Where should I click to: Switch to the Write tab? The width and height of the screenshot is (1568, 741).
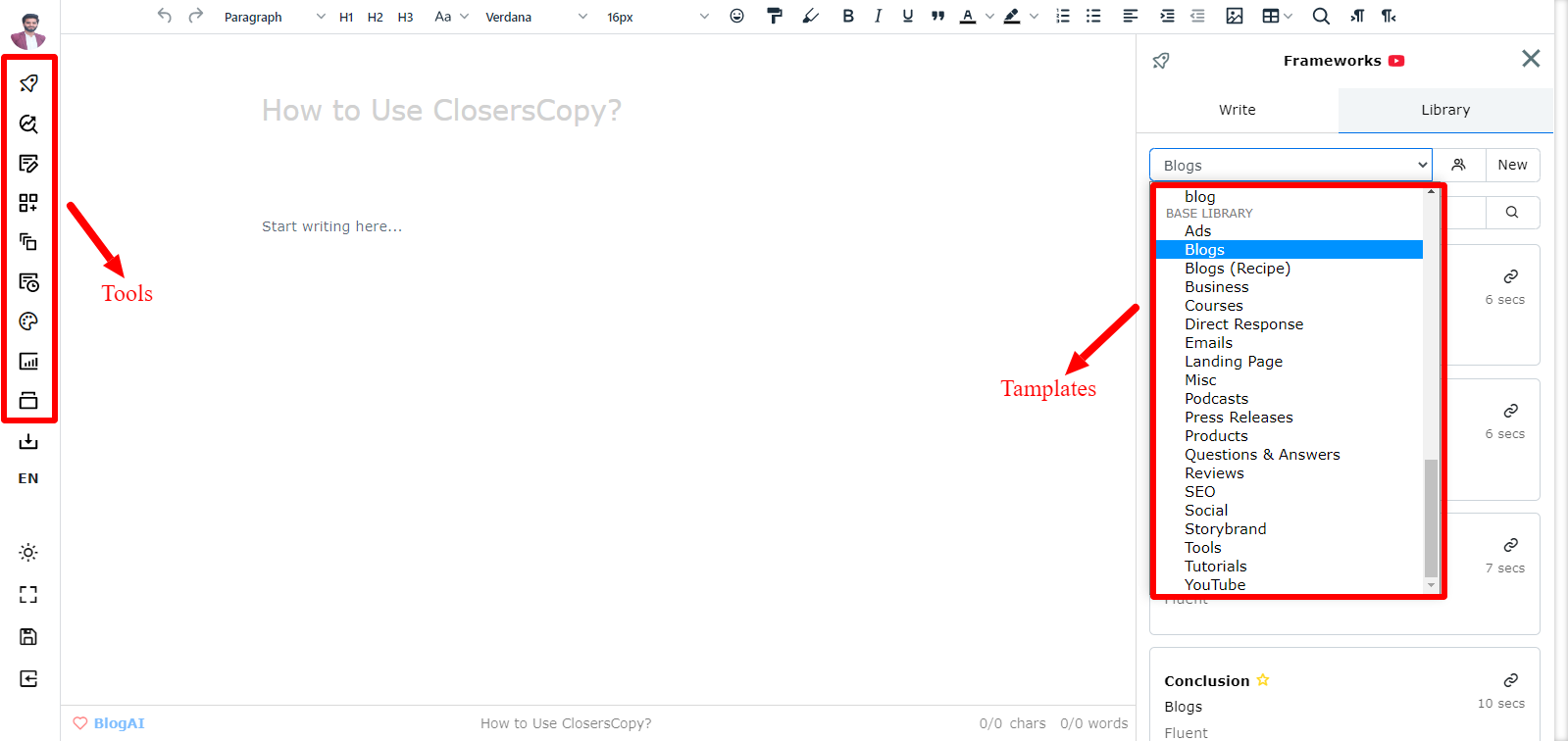click(x=1238, y=110)
